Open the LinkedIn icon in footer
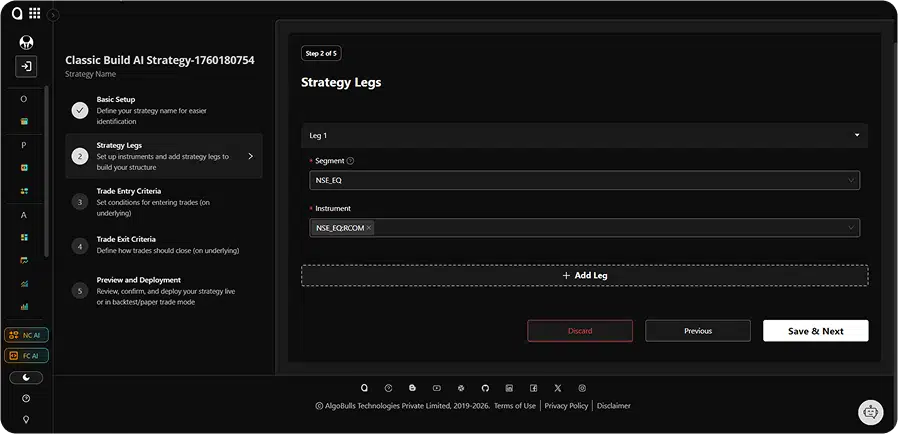 click(x=509, y=388)
